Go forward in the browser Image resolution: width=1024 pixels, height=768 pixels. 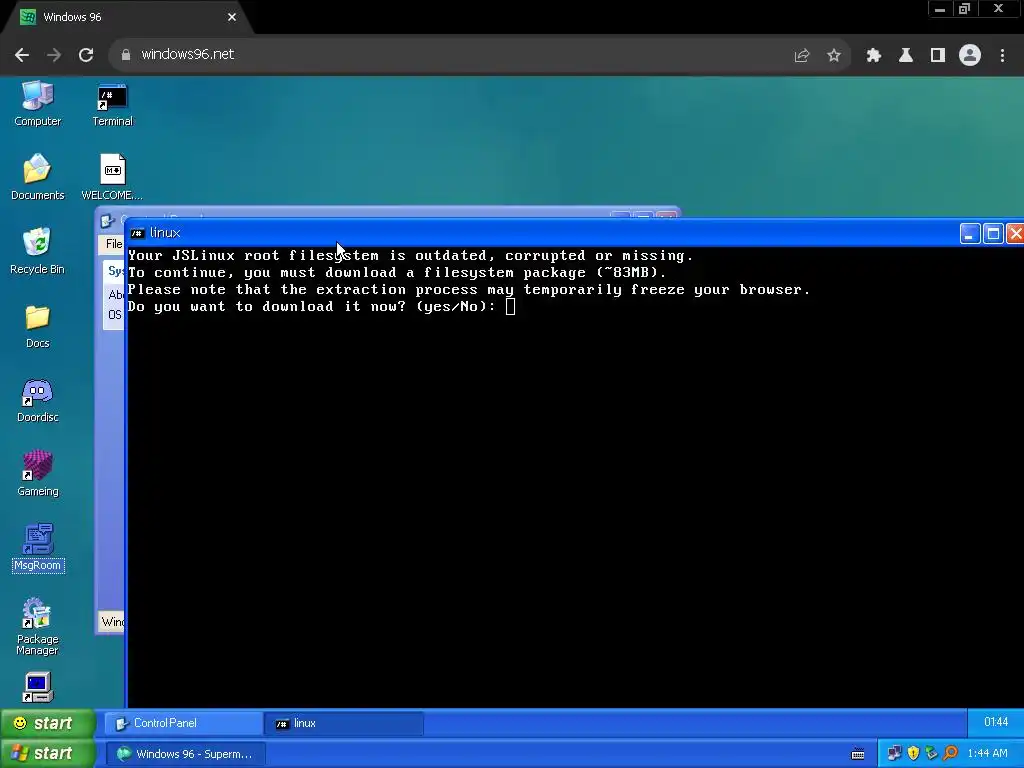pos(54,55)
